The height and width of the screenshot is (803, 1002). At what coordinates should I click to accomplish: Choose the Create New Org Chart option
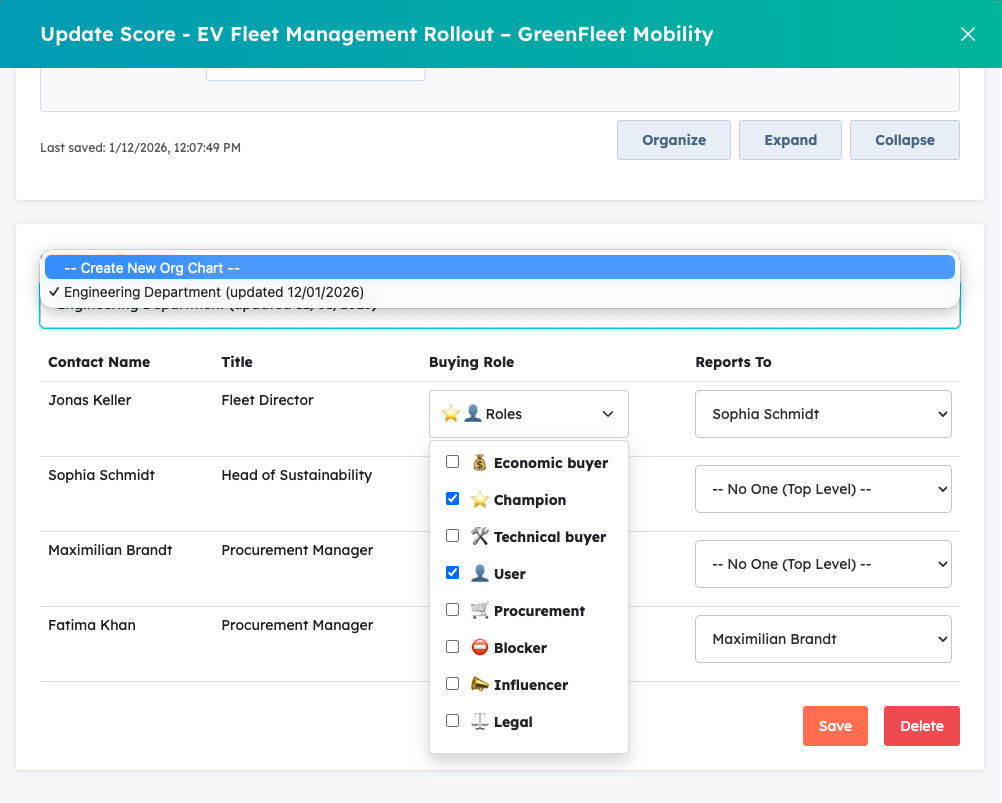pos(500,267)
